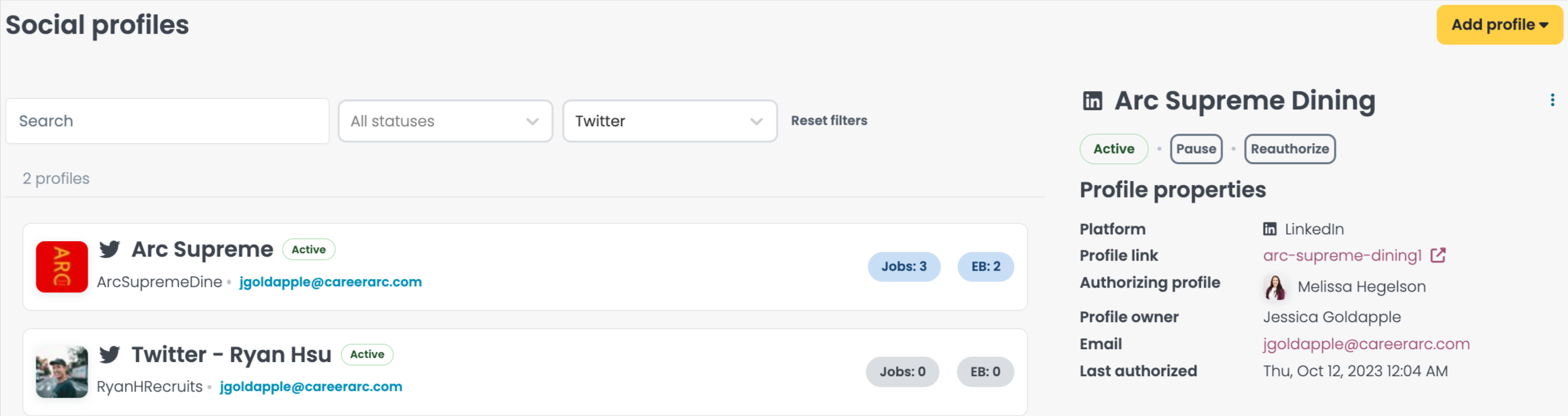1568x416 pixels.
Task: Pause the Arc Supreme Dining profile
Action: point(1196,149)
